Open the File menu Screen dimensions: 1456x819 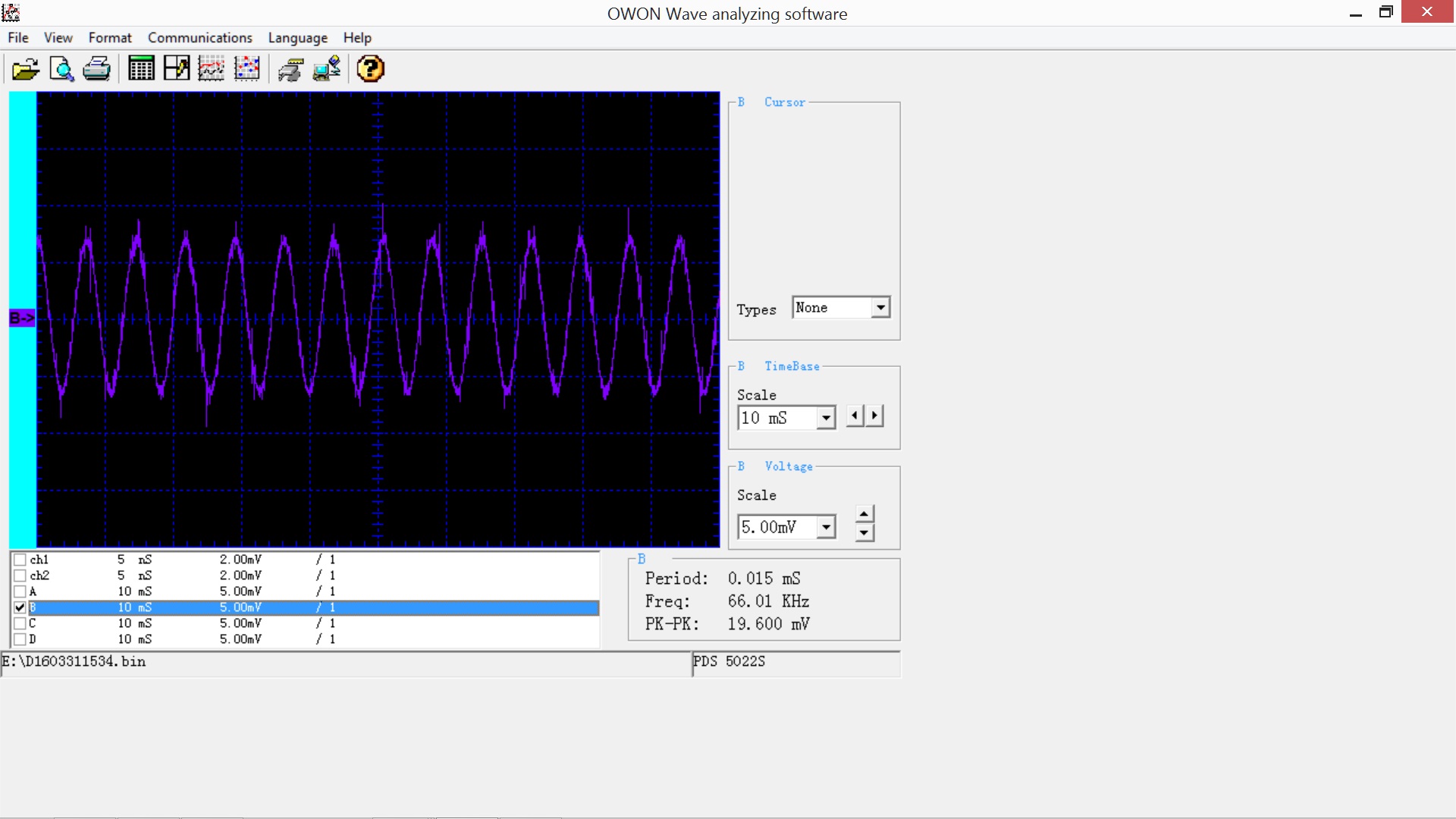tap(18, 38)
